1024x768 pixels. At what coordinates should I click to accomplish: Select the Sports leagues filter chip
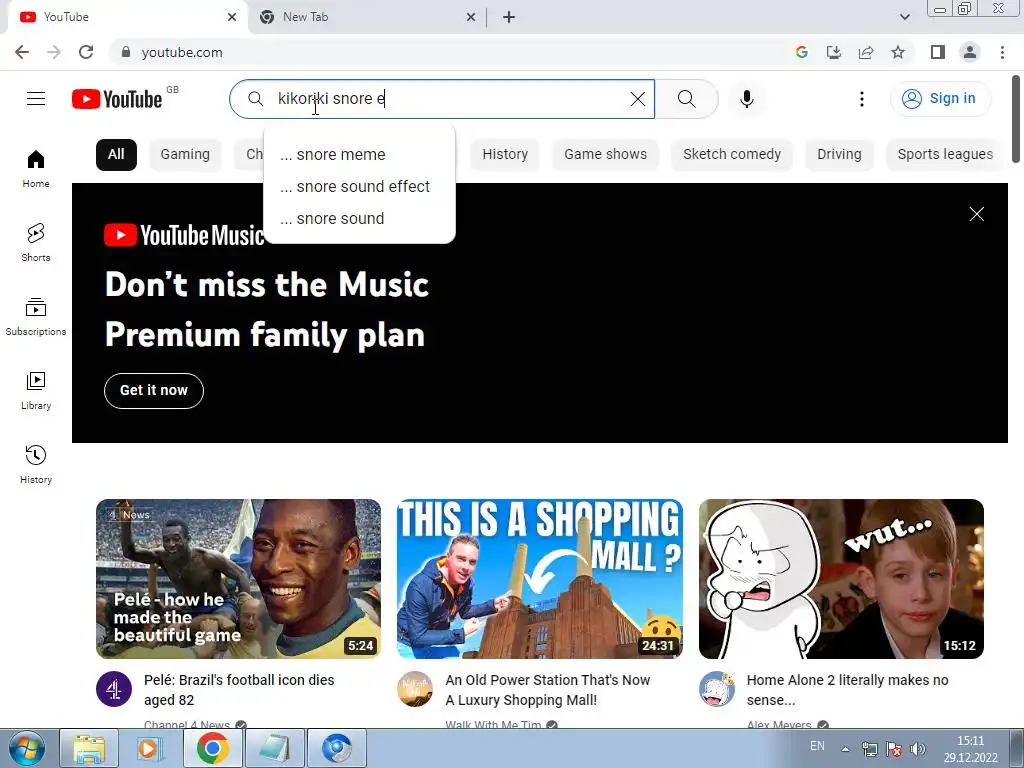tap(945, 155)
